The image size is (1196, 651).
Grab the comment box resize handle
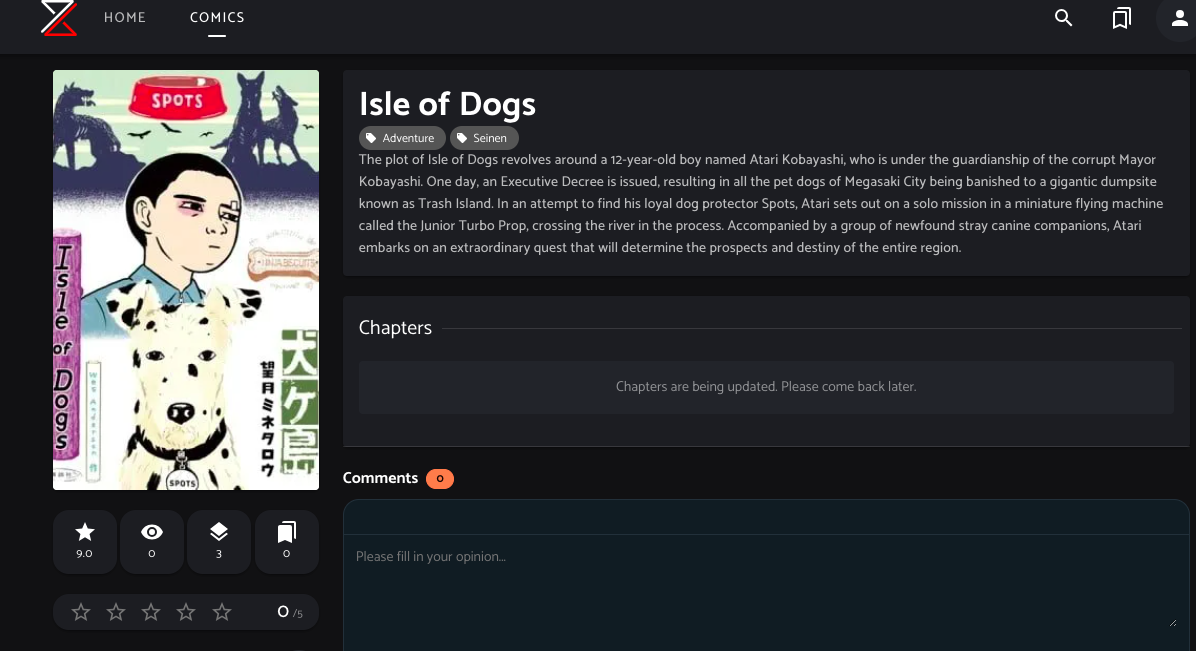pos(1172,621)
